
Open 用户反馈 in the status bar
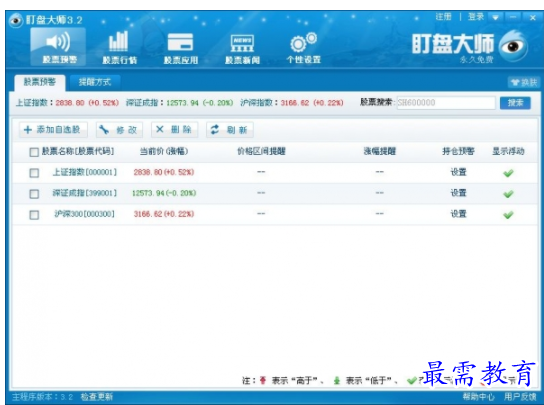(x=520, y=397)
